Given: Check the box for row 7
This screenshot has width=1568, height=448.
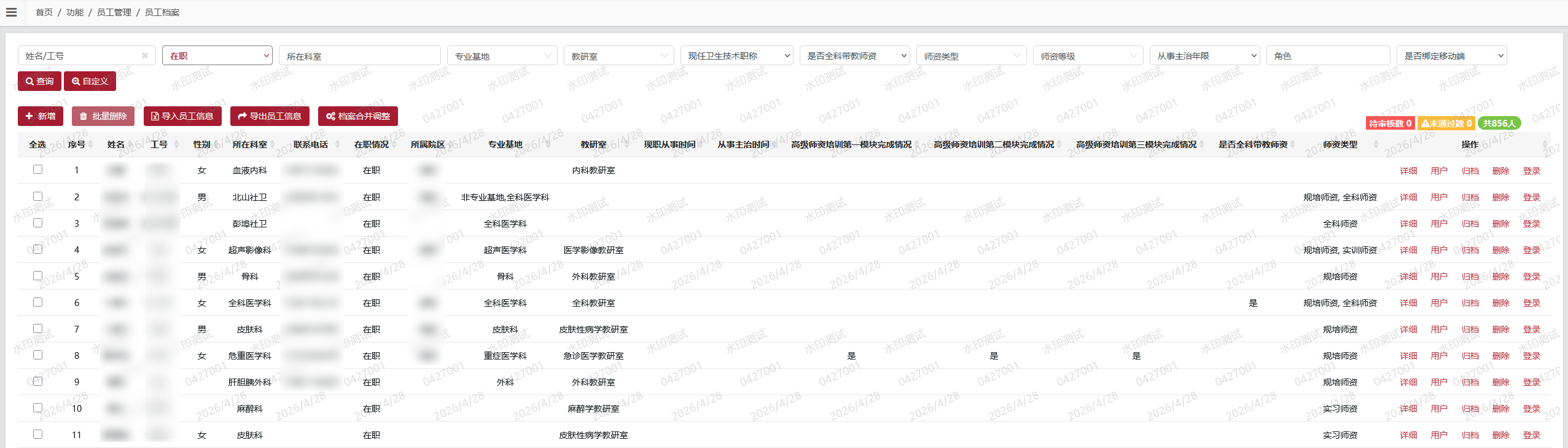Looking at the screenshot, I should point(38,329).
